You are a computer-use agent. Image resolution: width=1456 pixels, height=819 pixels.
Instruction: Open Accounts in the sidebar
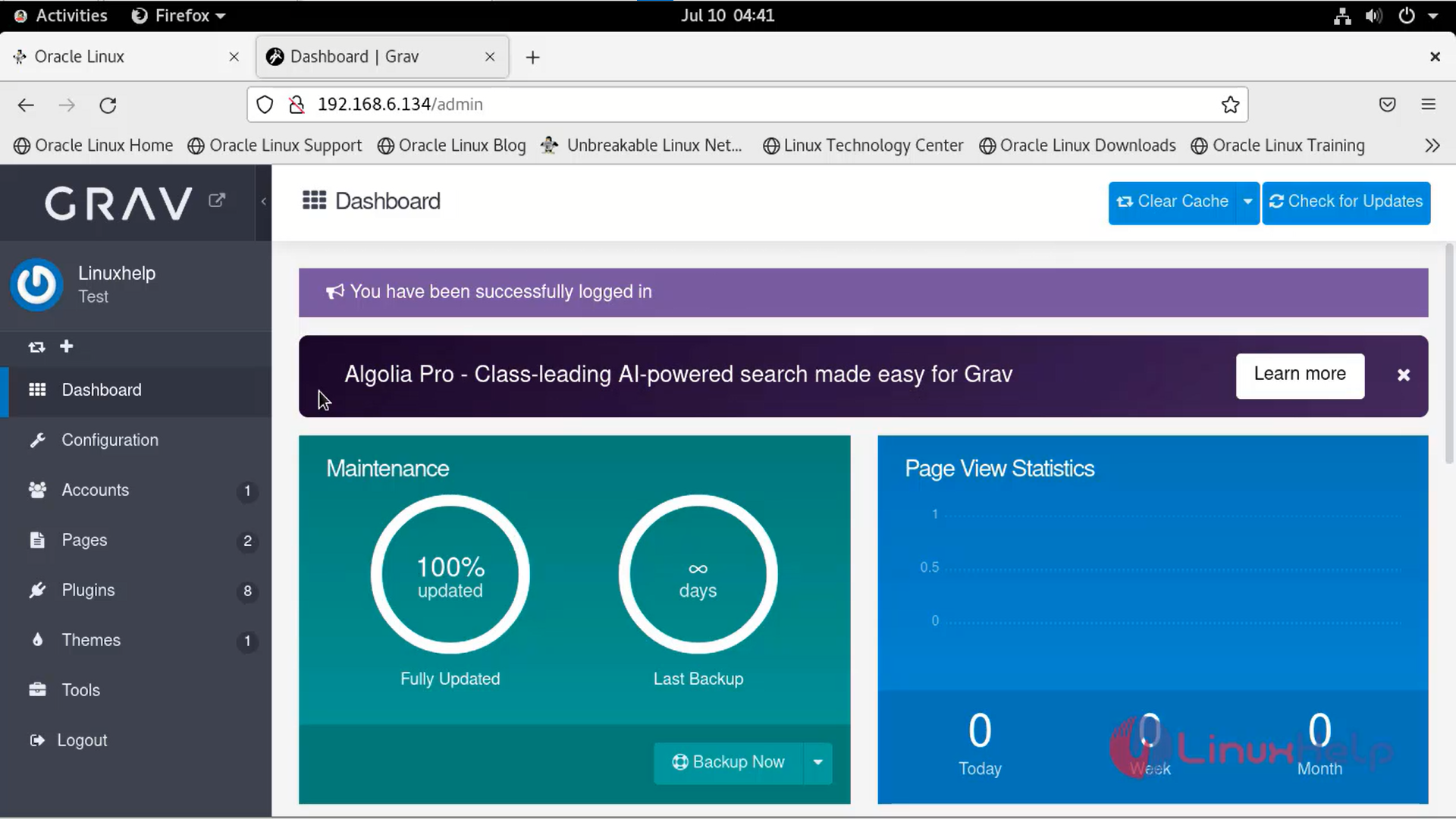tap(136, 490)
